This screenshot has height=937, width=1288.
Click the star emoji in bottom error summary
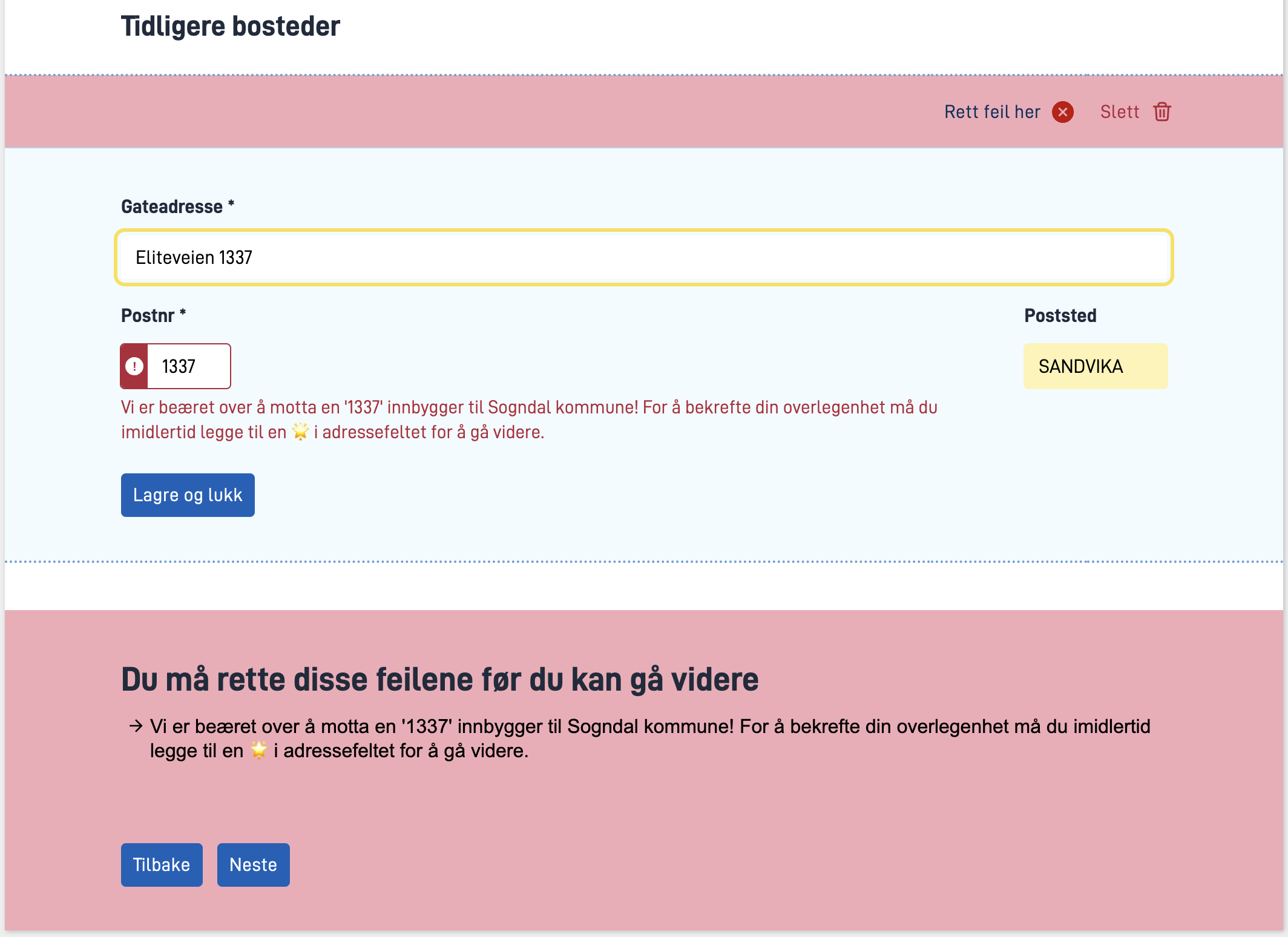(258, 751)
